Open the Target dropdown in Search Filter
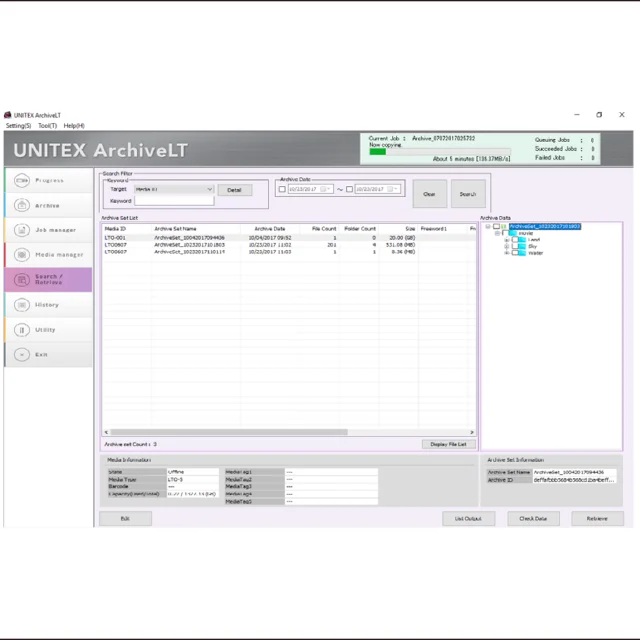This screenshot has width=640, height=640. point(174,189)
